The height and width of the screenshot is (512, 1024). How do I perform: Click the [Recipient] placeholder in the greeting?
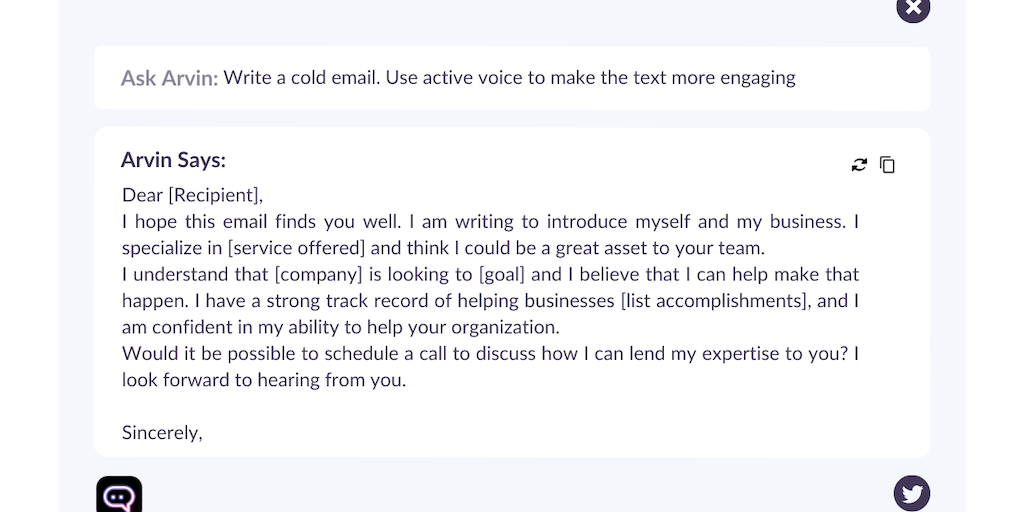pyautogui.click(x=215, y=195)
